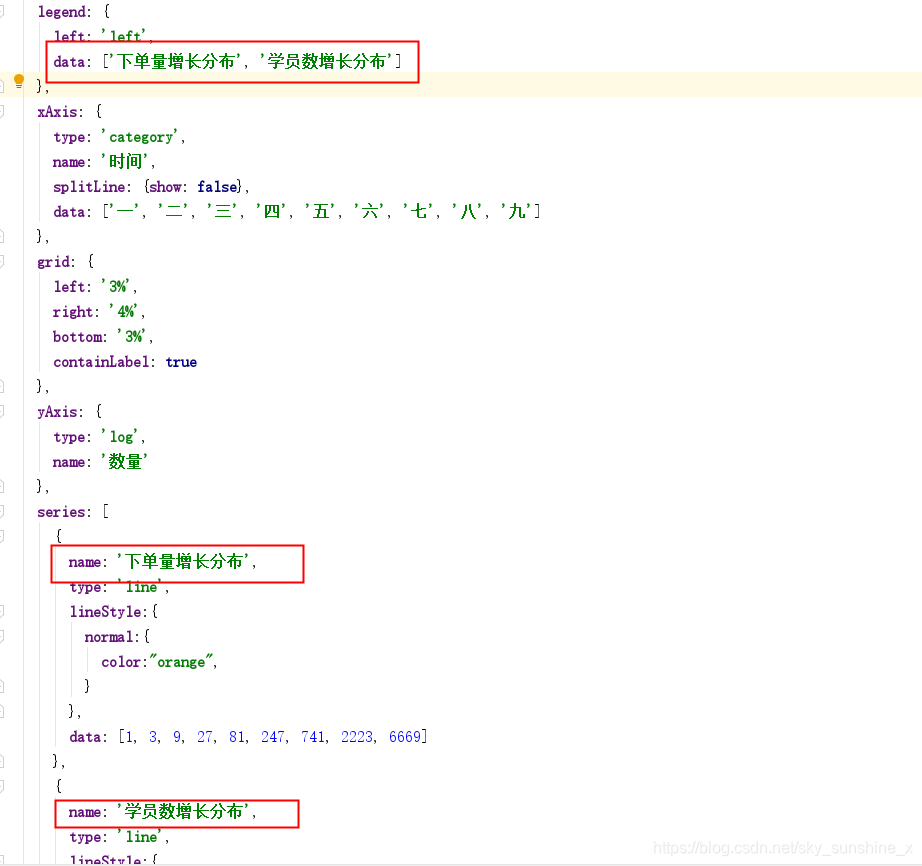Click the legend string '学员数增长分布'
Screen dimensions: 922x866
click(326, 61)
